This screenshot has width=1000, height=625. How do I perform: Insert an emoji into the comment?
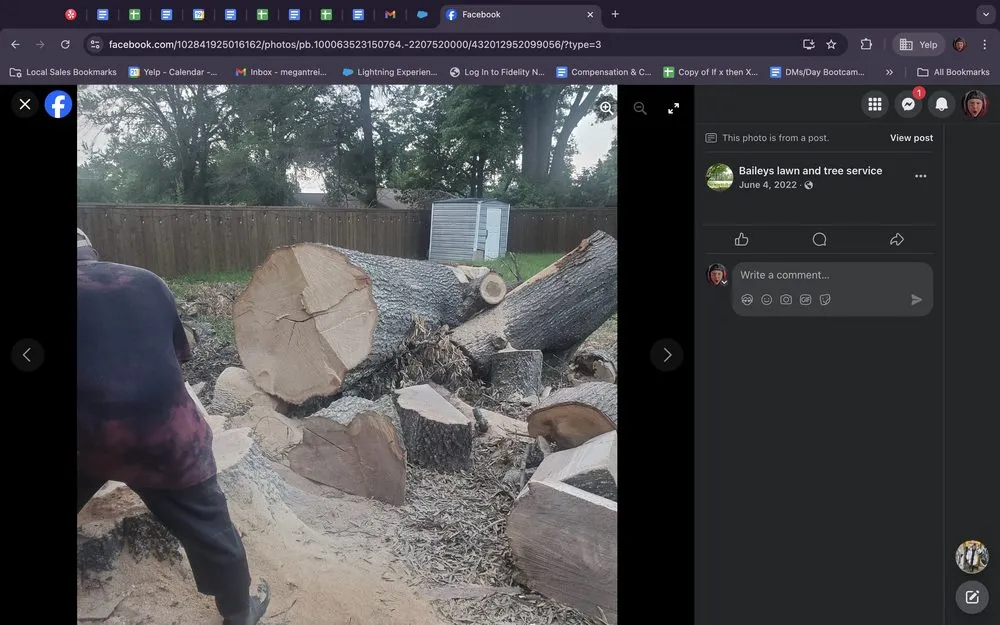coord(767,299)
